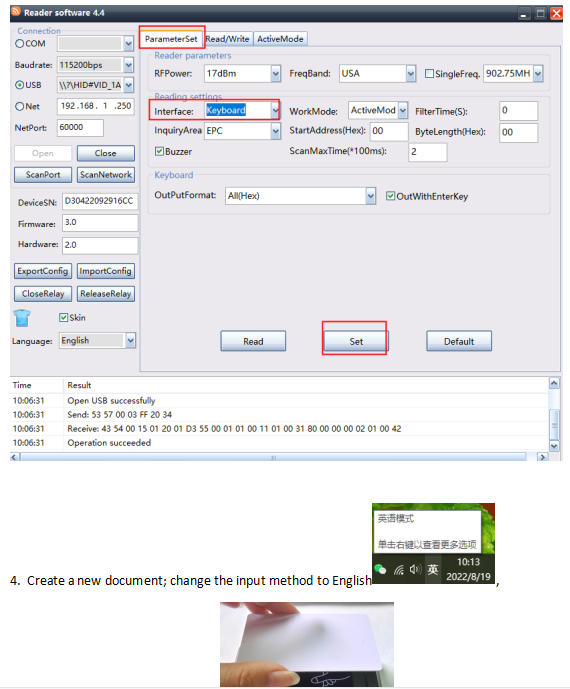The image size is (570, 689).
Task: Click the Set button
Action: 356,341
